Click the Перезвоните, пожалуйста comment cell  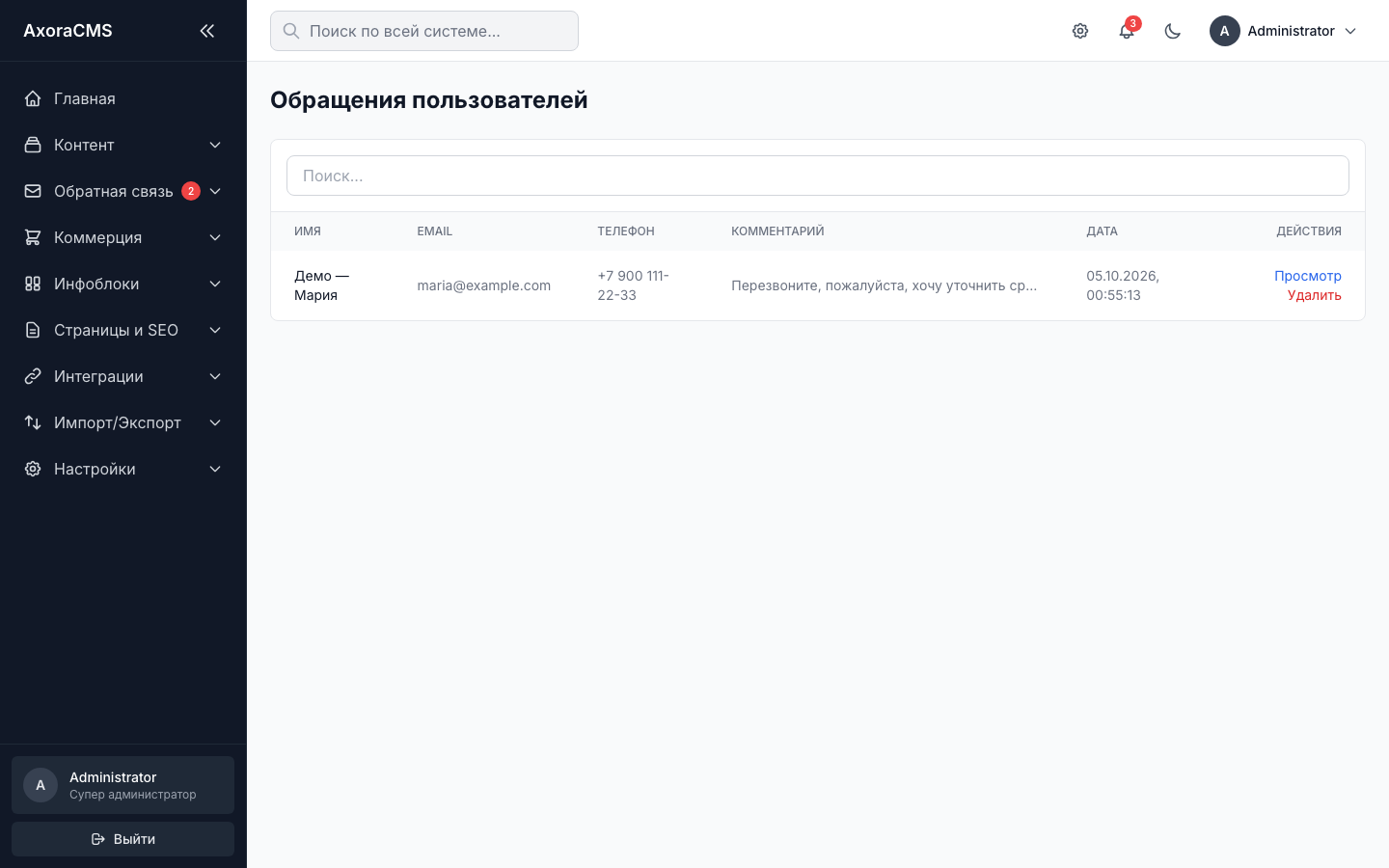pyautogui.click(x=884, y=285)
